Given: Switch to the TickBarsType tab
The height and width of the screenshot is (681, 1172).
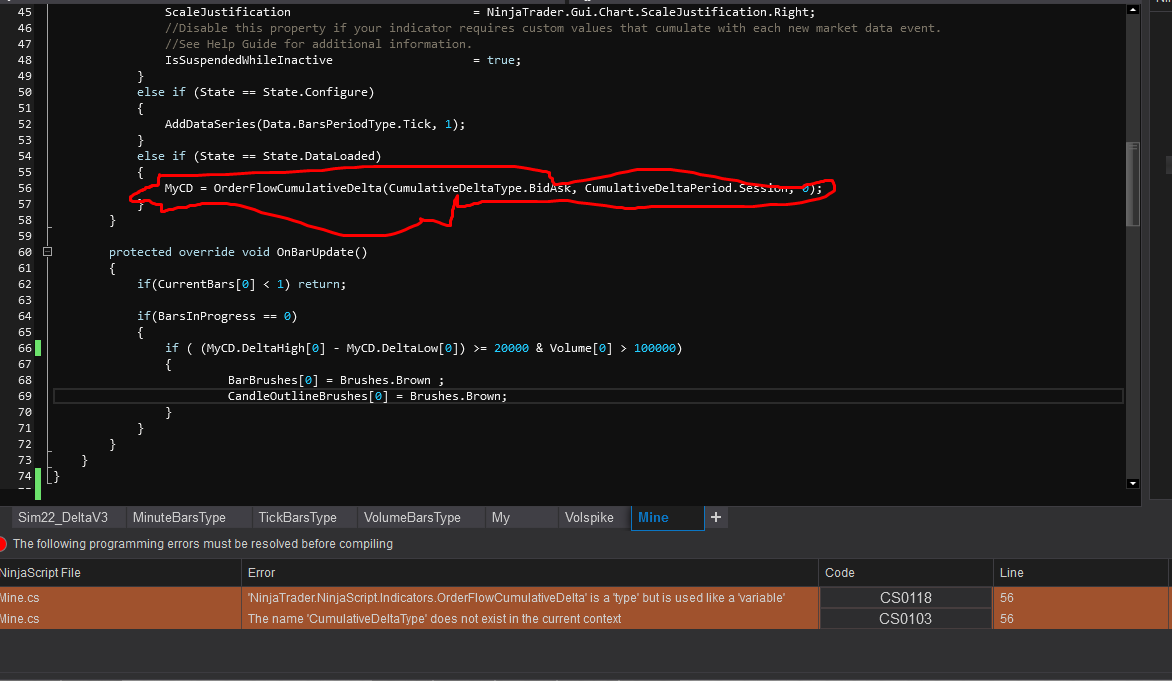Looking at the screenshot, I should pyautogui.click(x=297, y=517).
